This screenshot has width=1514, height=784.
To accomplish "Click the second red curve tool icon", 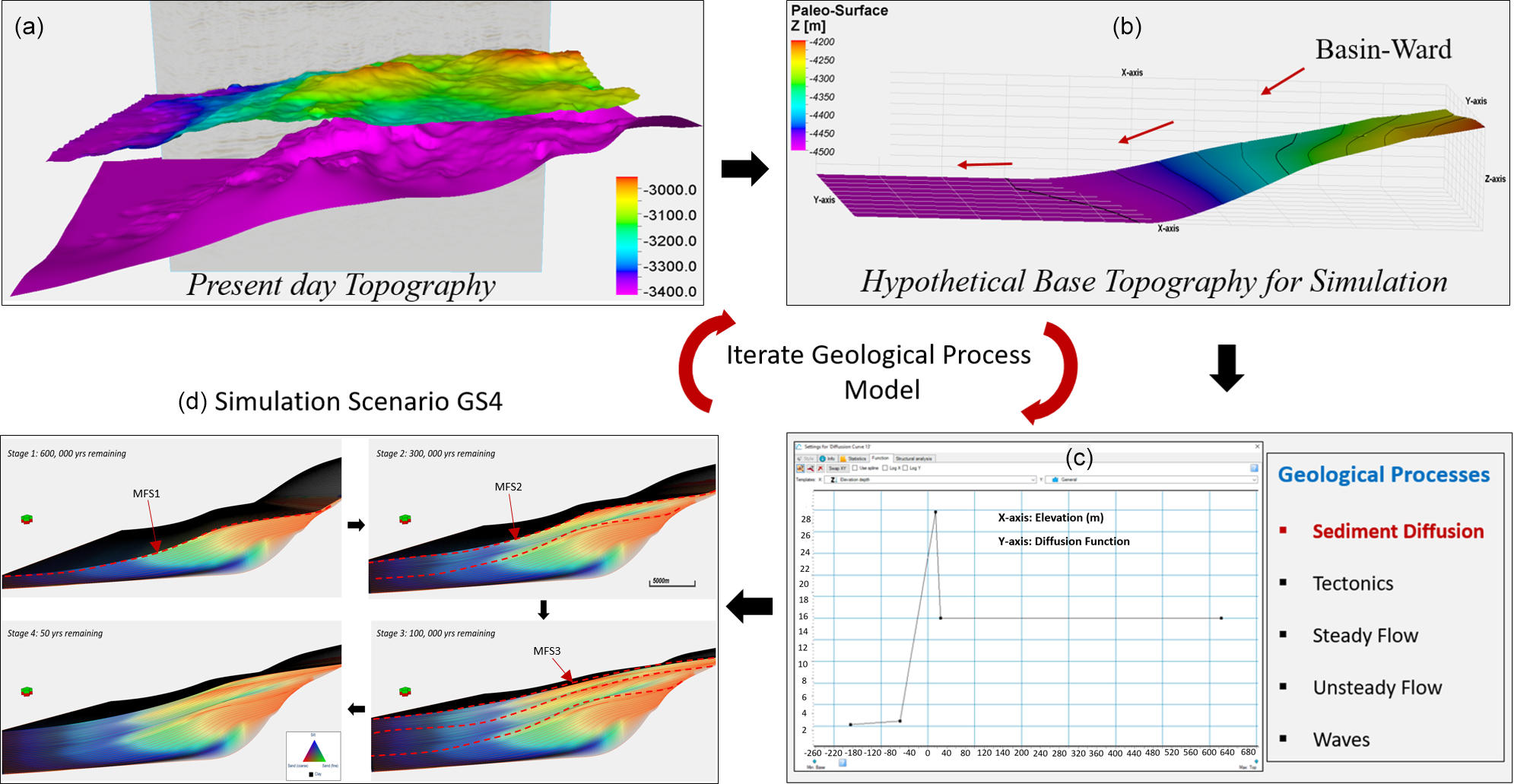I will tap(810, 468).
